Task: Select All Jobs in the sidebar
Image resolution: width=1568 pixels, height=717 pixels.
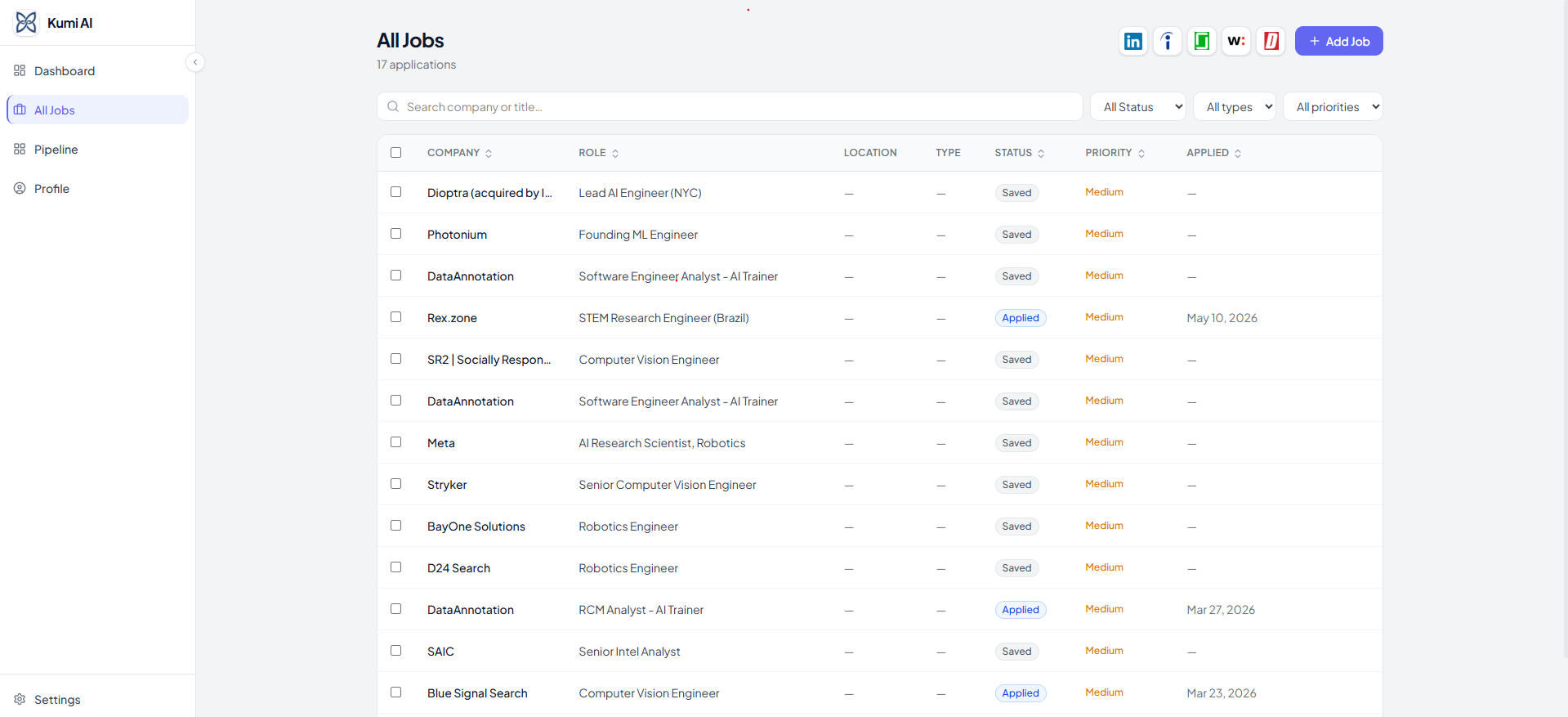Action: tap(97, 110)
